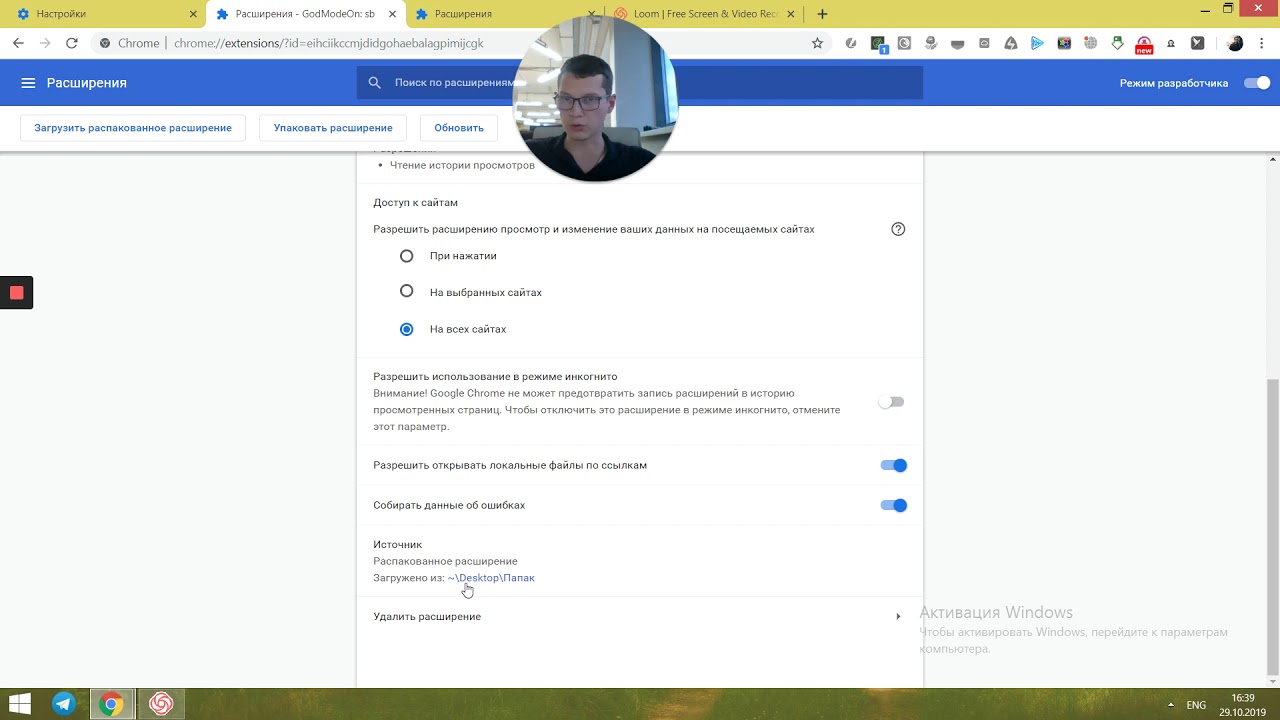Image resolution: width=1280 pixels, height=720 pixels.
Task: Click the Доступ к сайтам heading
Action: coord(416,202)
